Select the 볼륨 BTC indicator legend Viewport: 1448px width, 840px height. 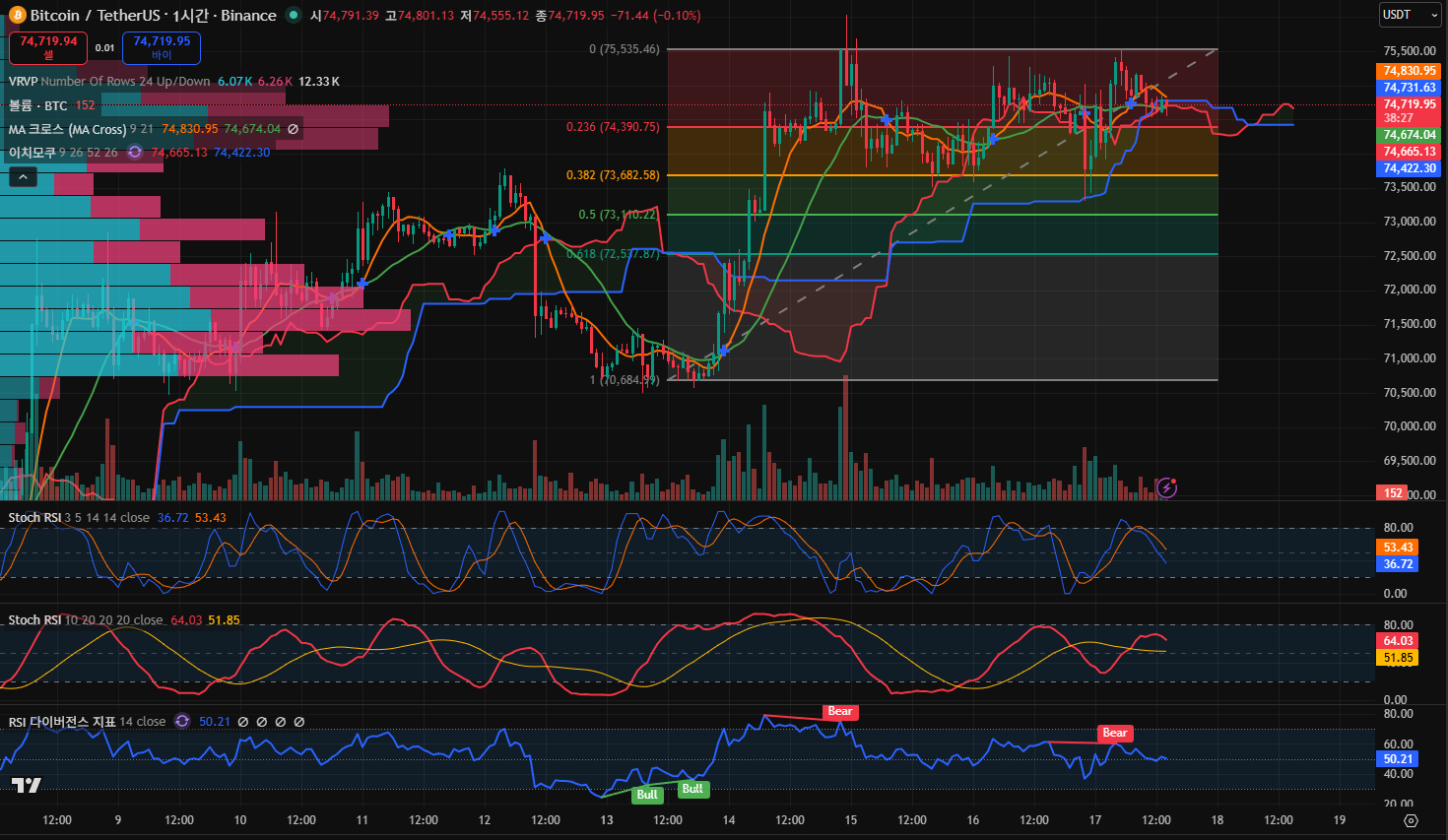tap(37, 105)
